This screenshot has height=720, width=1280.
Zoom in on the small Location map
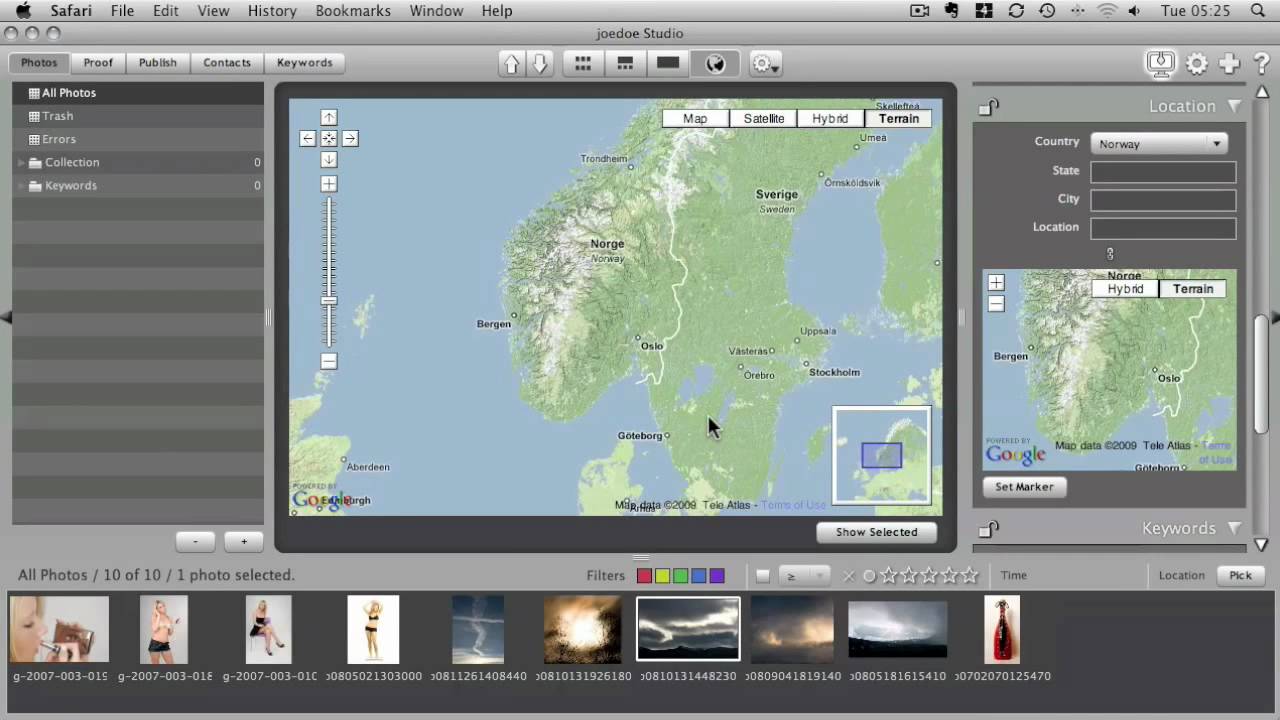tap(996, 283)
